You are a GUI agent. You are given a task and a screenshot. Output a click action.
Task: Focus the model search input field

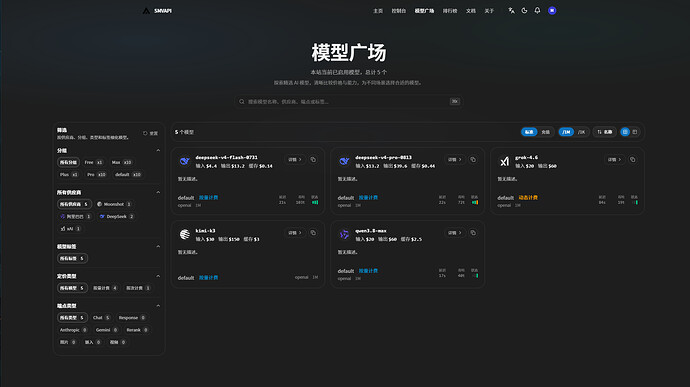pos(349,102)
